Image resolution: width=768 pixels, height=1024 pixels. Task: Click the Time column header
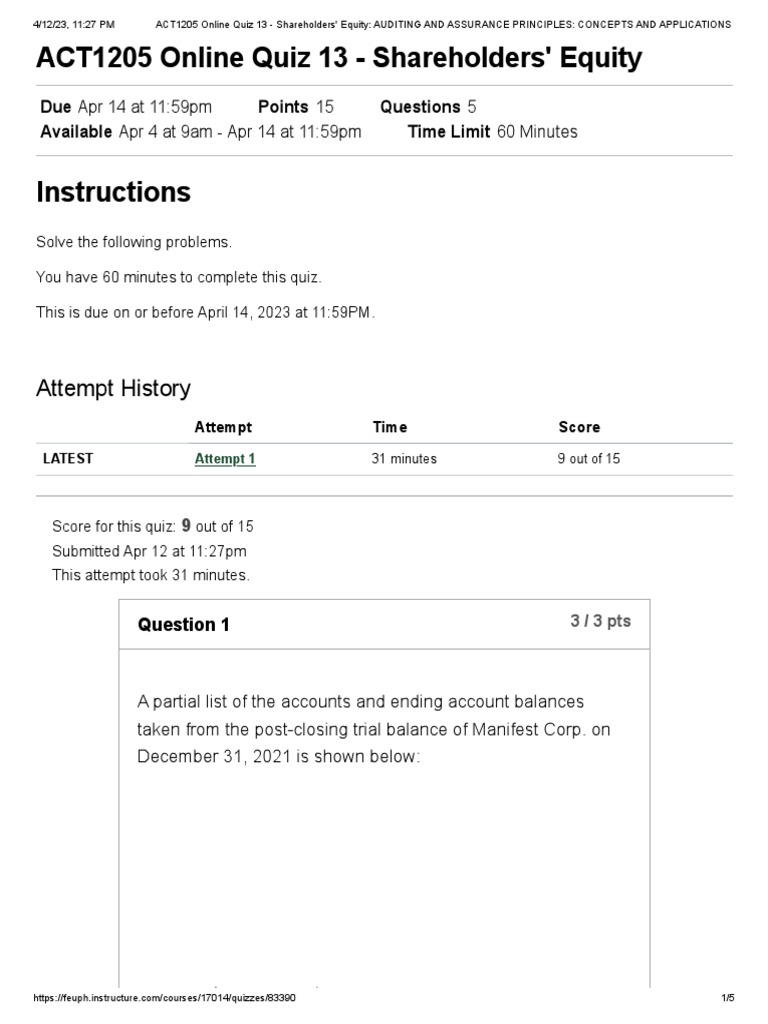390,427
